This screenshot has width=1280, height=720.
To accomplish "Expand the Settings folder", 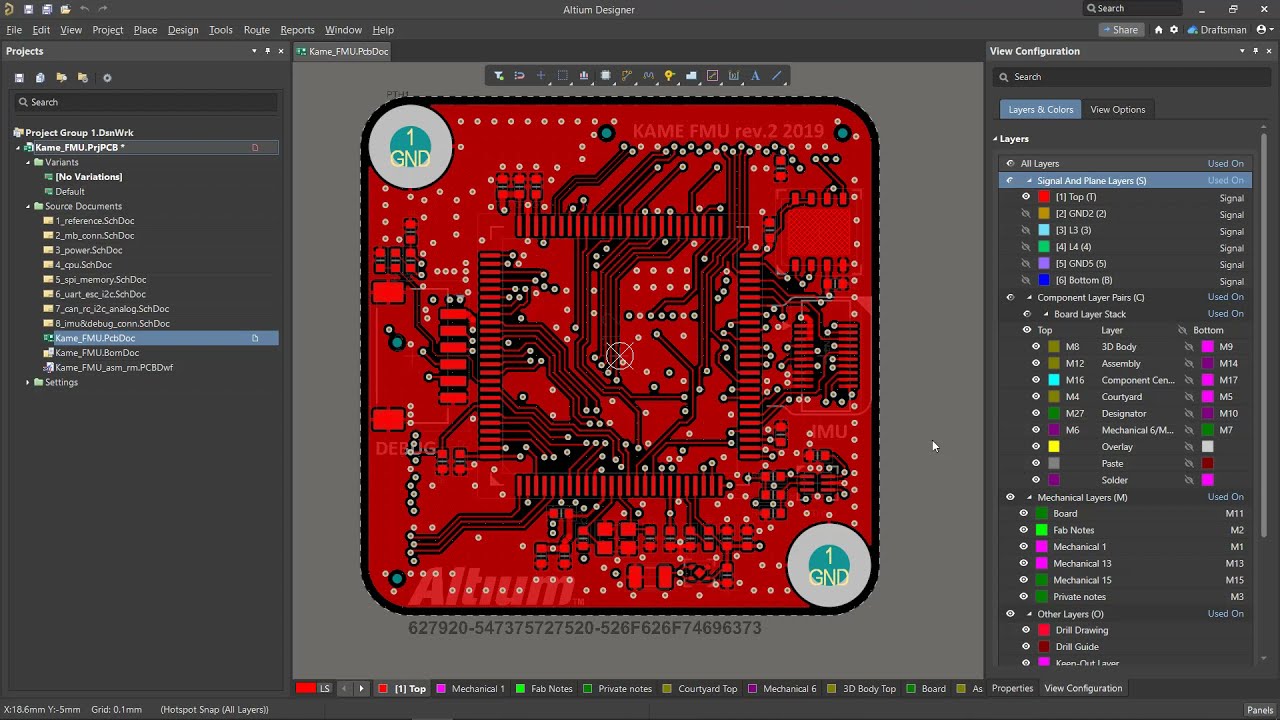I will pos(28,382).
